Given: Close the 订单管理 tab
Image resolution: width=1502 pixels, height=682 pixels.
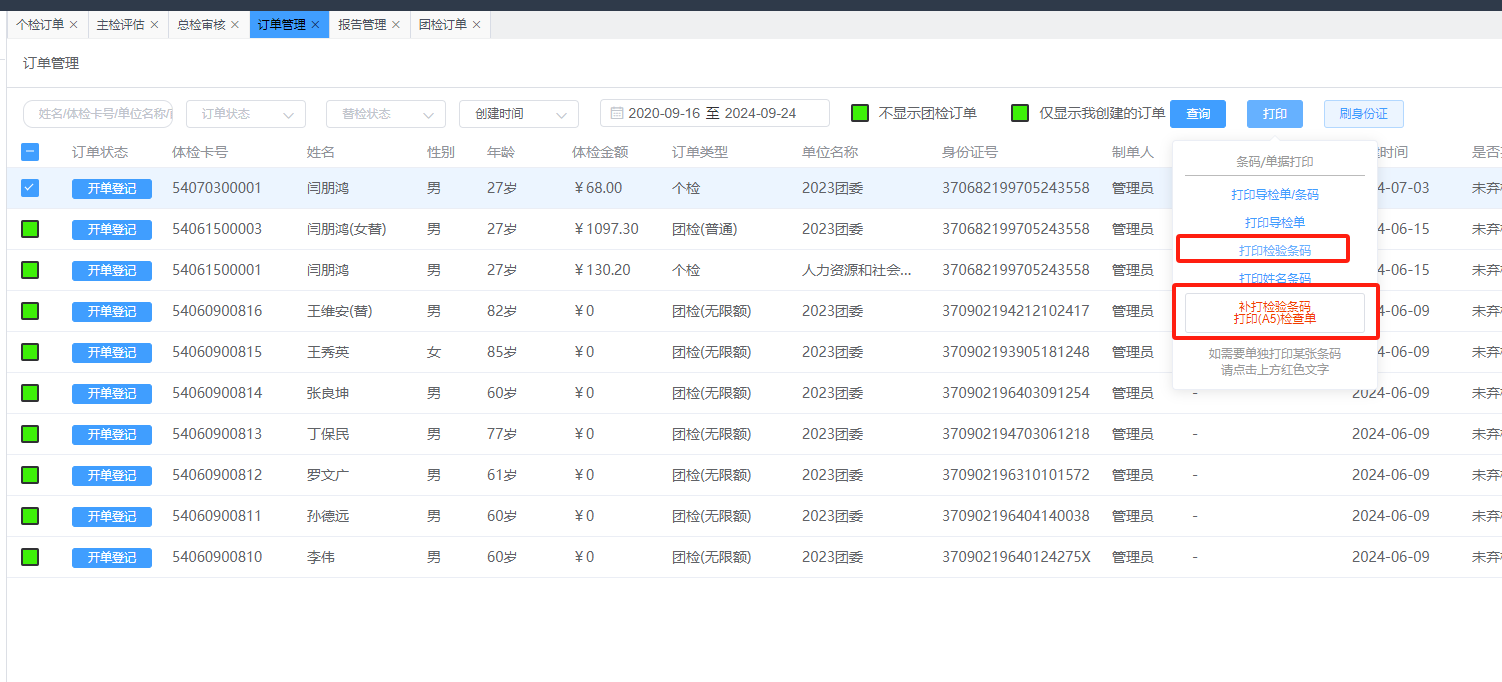Looking at the screenshot, I should click(315, 25).
